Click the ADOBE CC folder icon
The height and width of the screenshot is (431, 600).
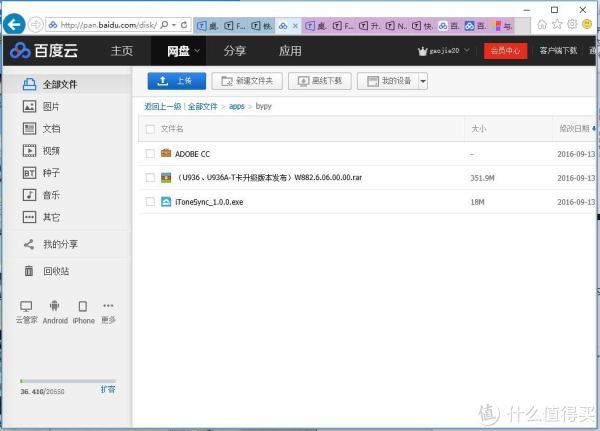coord(166,153)
